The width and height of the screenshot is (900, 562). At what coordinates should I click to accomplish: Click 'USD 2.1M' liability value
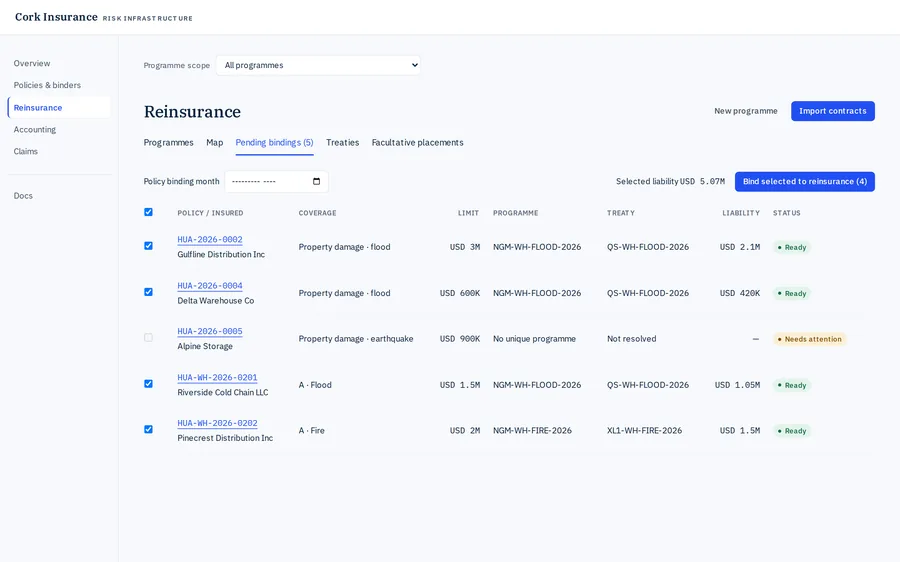coord(740,247)
